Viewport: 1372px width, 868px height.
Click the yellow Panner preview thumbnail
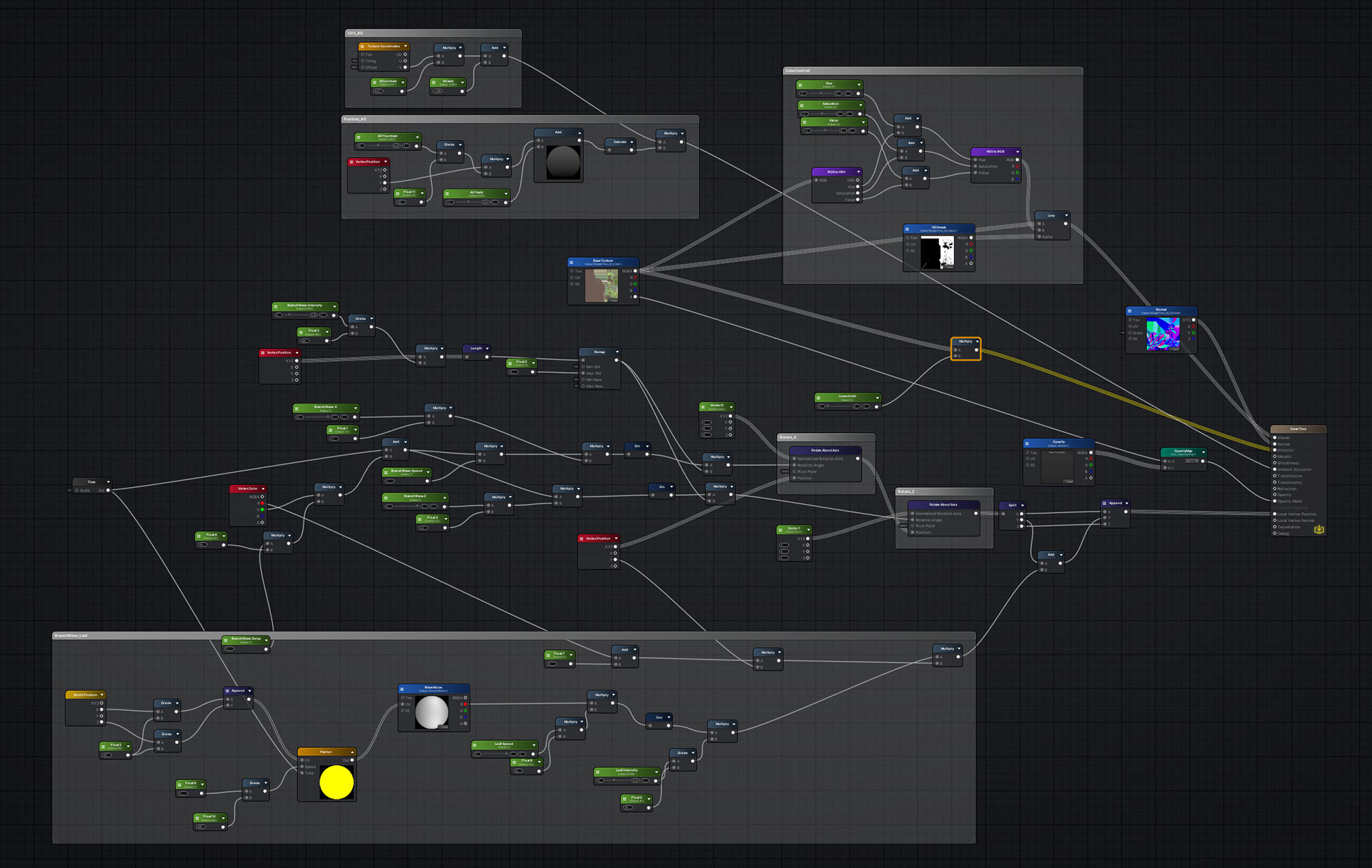337,782
